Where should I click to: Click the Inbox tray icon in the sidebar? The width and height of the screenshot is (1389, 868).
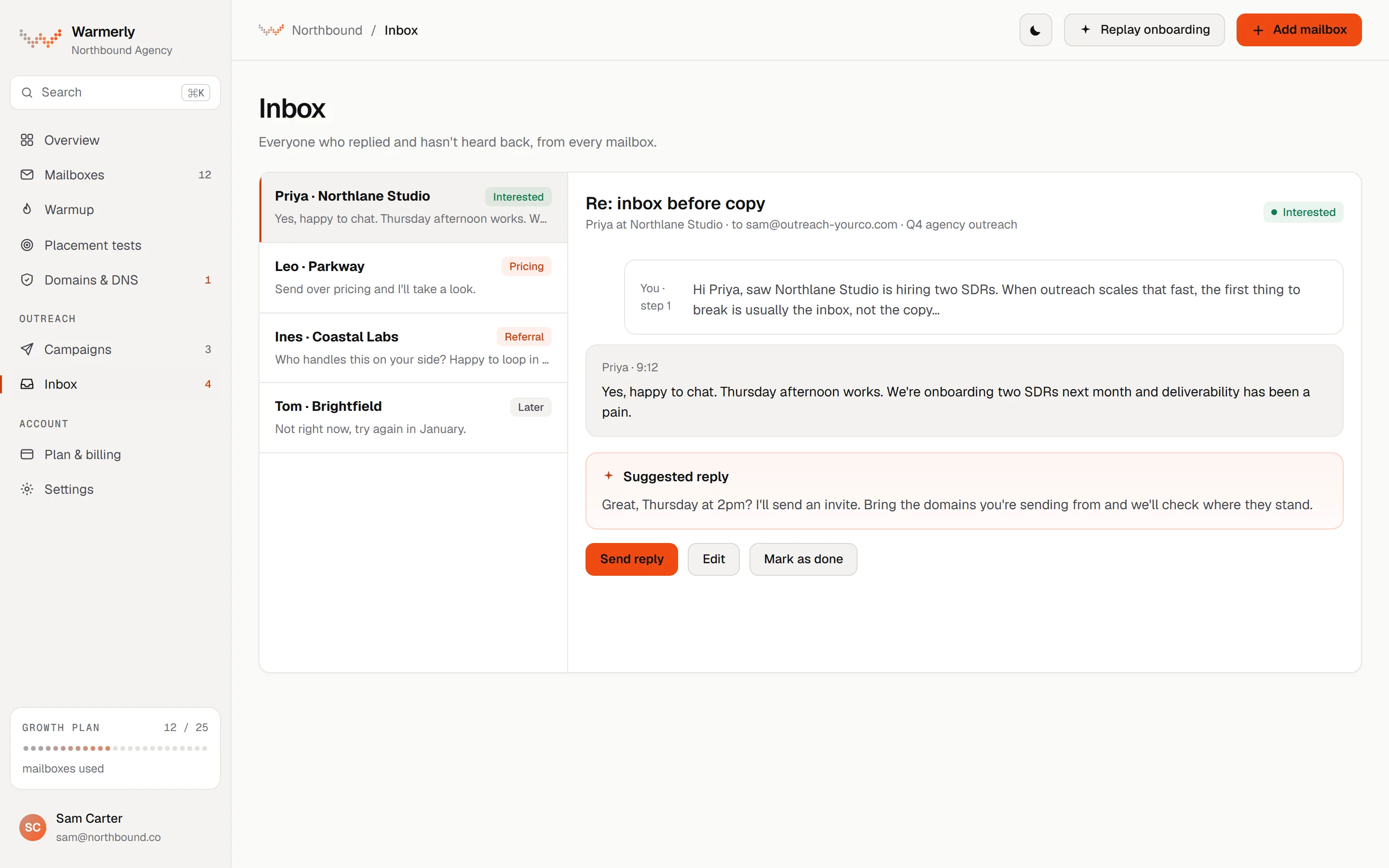click(27, 384)
